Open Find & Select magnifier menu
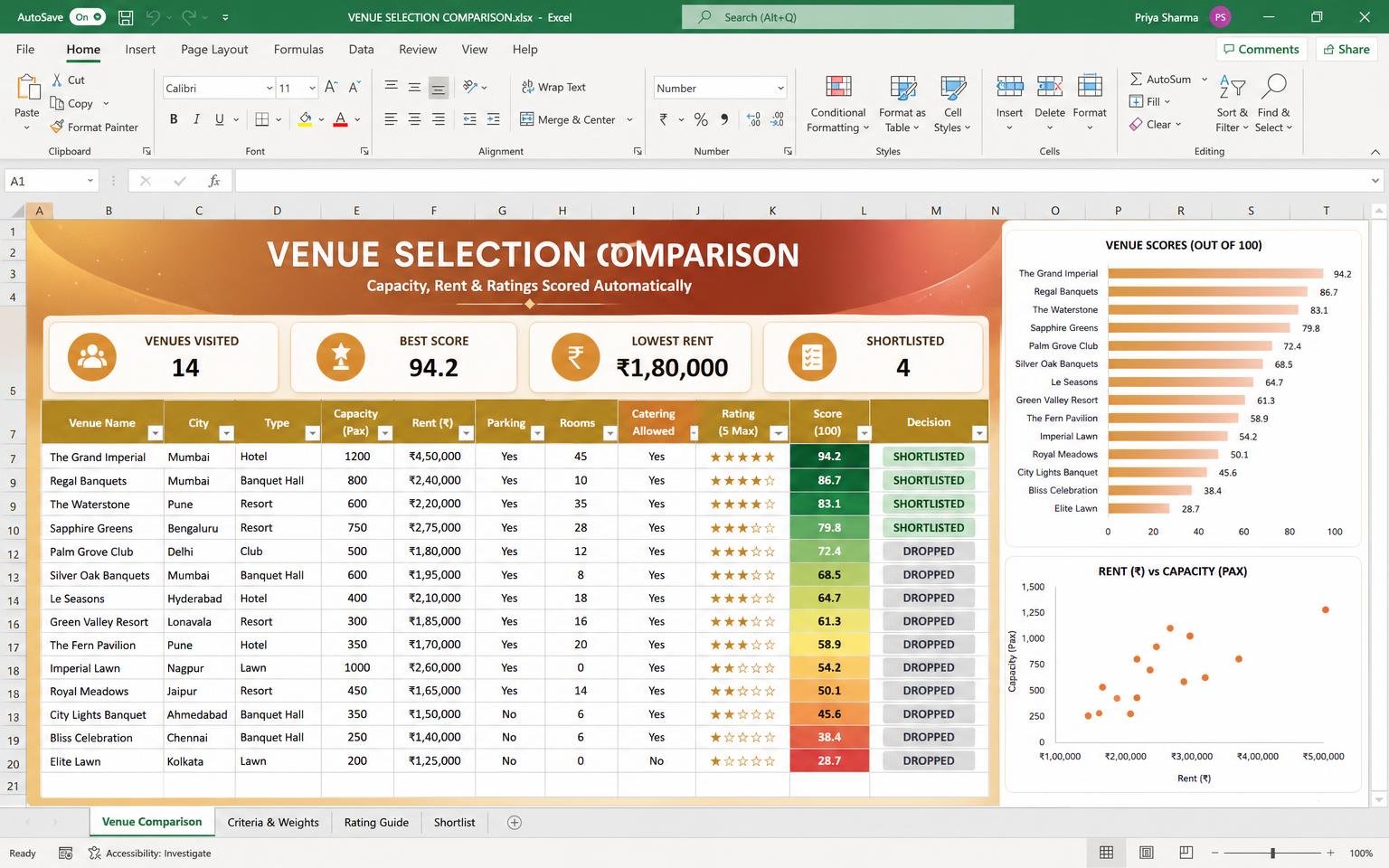 (1274, 104)
